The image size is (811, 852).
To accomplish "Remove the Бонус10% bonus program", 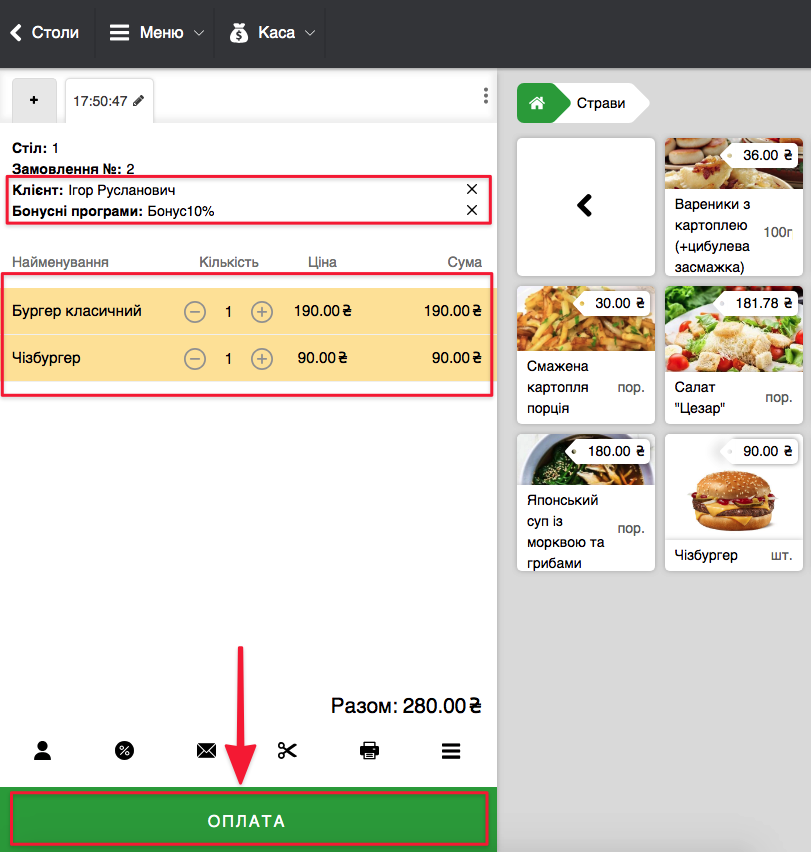I will (472, 211).
